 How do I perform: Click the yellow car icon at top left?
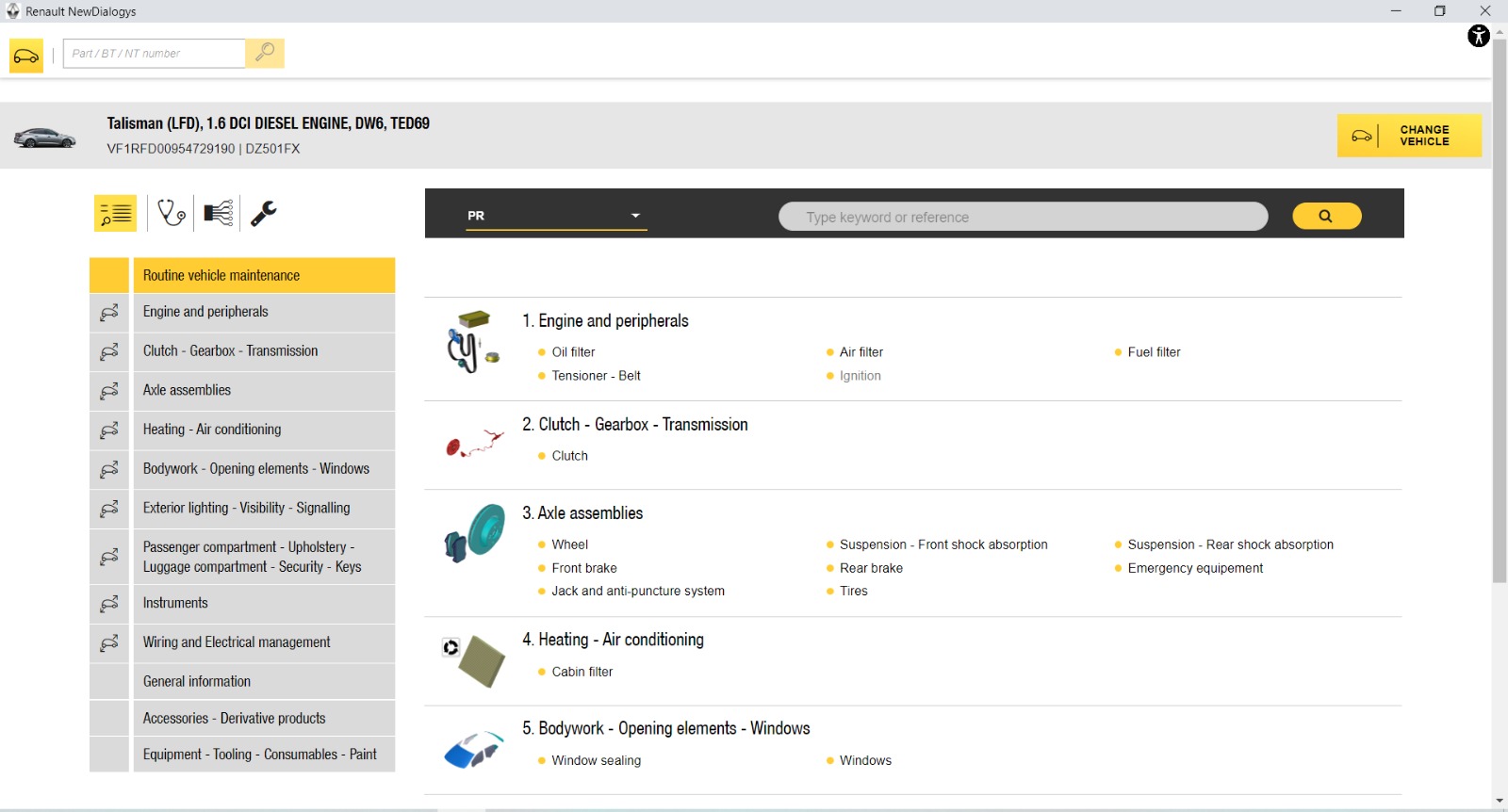click(26, 56)
